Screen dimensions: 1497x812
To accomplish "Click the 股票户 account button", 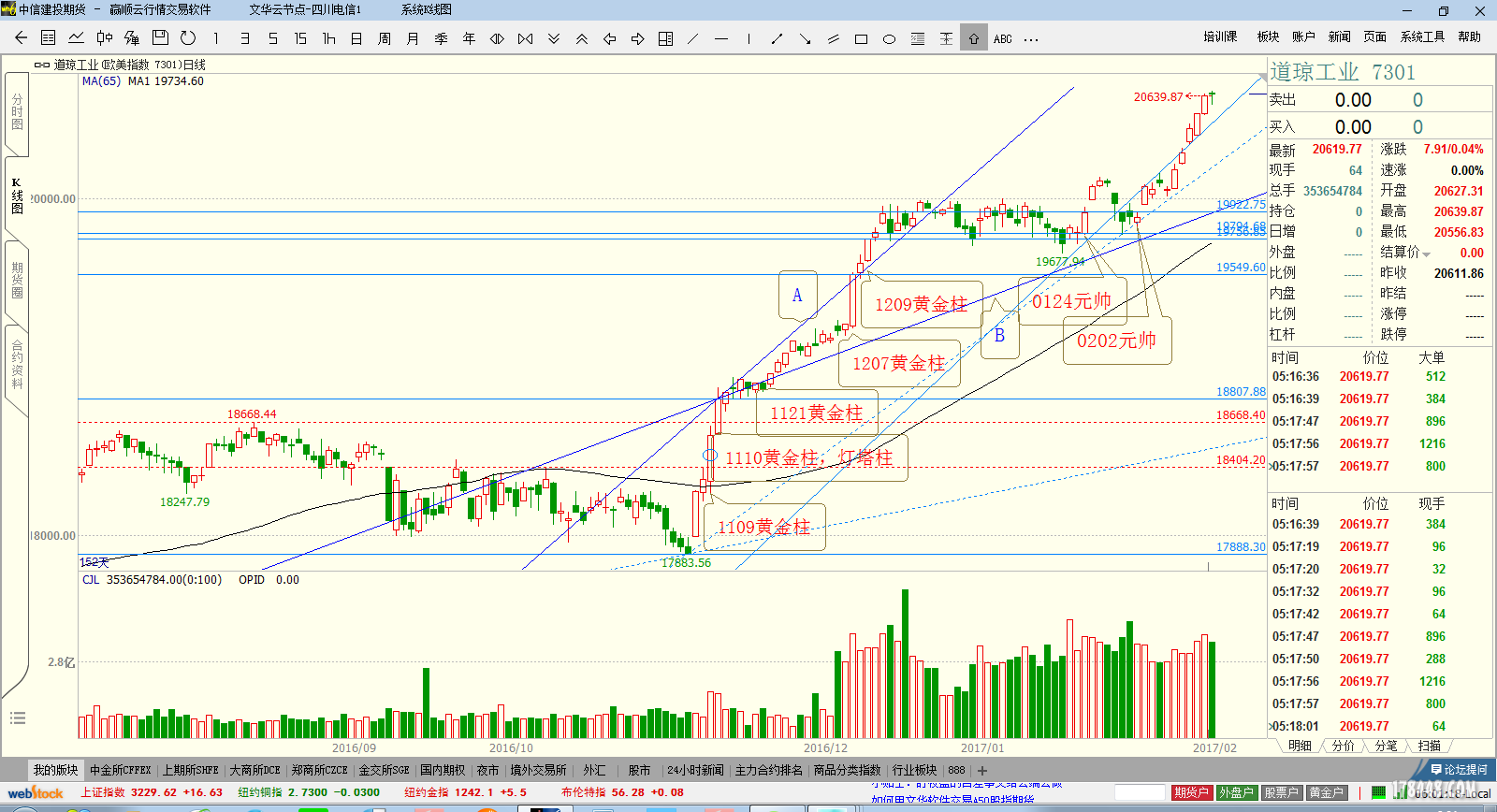I will tap(1281, 792).
